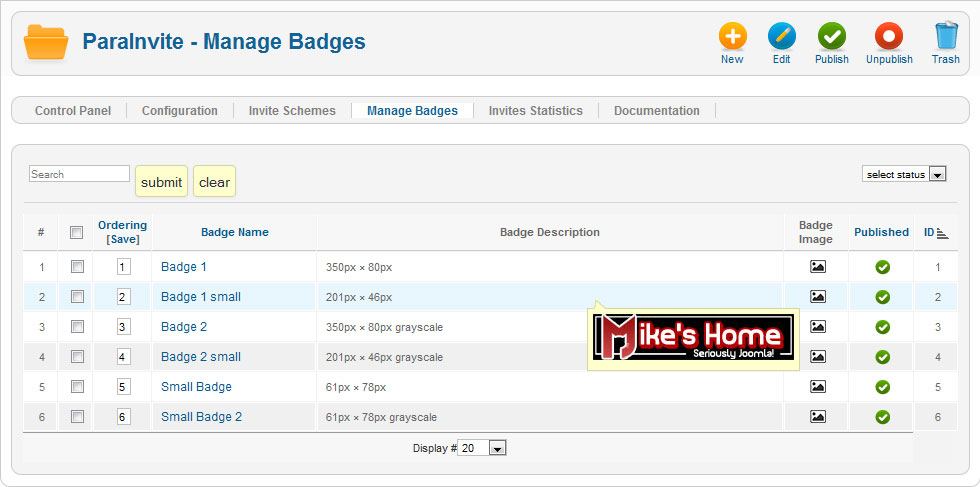Sort by the ID column ordering icon
This screenshot has width=980, height=487.
click(x=943, y=233)
